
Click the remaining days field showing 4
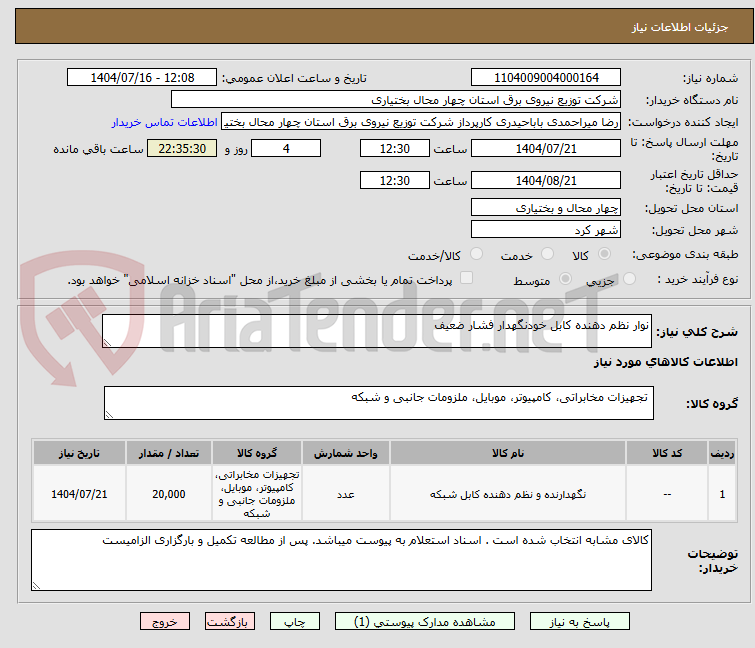[x=286, y=148]
